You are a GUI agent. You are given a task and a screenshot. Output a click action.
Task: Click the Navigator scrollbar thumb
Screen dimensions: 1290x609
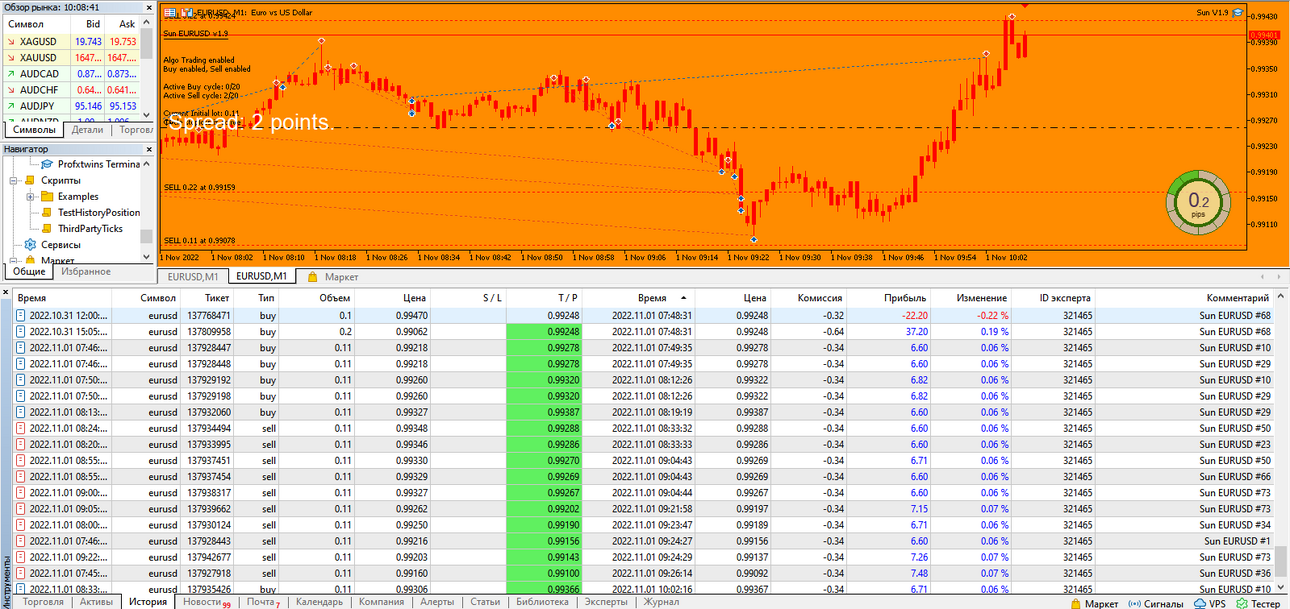click(147, 236)
